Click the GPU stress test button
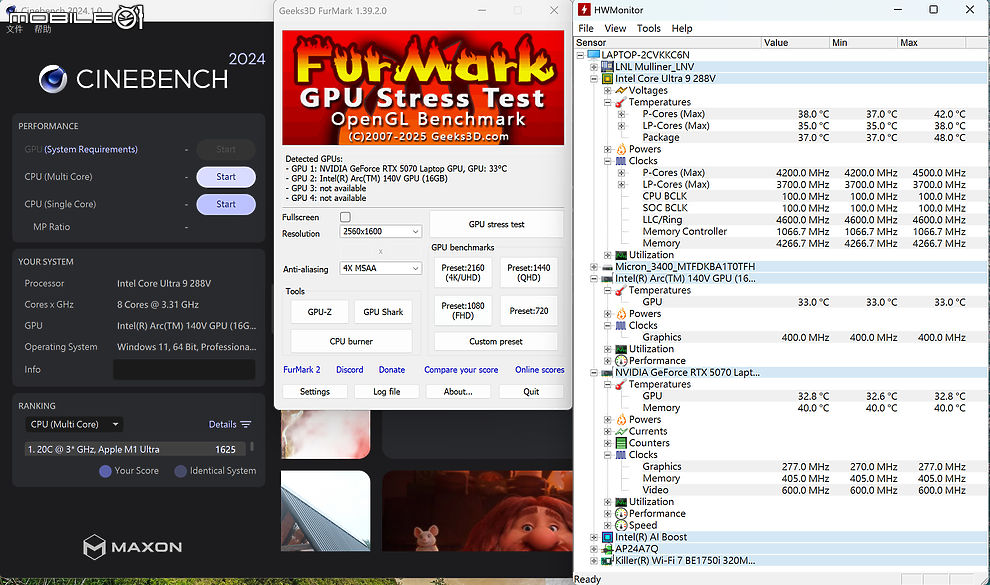The height and width of the screenshot is (585, 990). 496,224
